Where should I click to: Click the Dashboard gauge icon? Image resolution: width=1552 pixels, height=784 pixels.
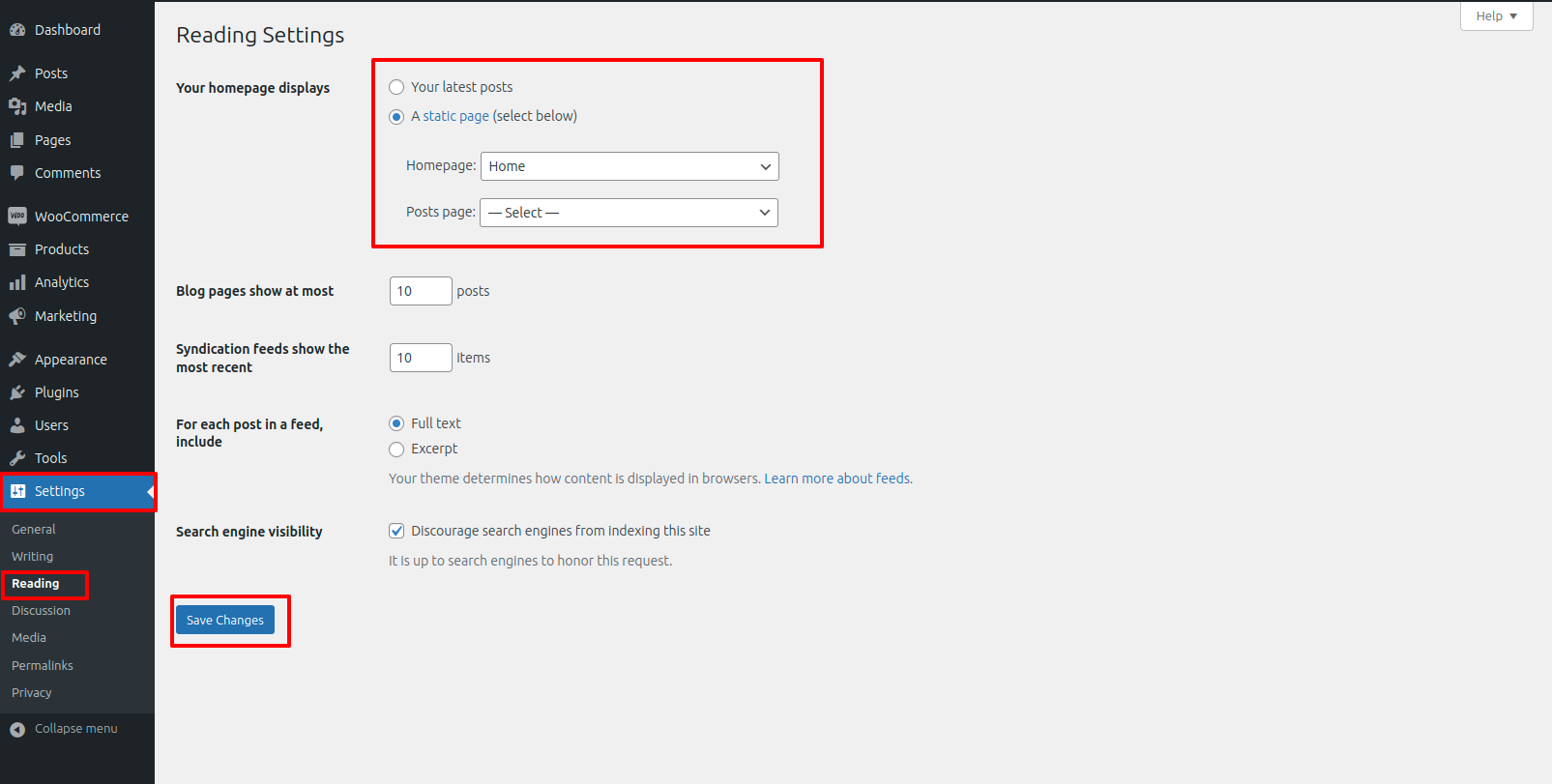click(17, 30)
